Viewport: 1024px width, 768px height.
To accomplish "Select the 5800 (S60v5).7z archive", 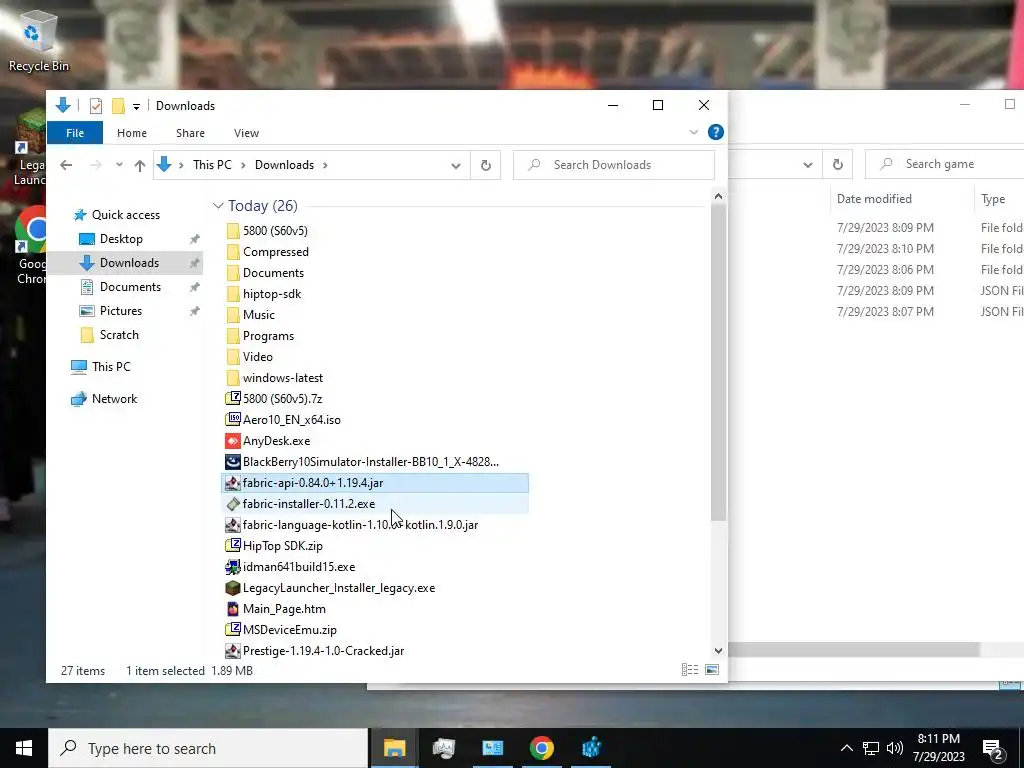I will pyautogui.click(x=282, y=398).
